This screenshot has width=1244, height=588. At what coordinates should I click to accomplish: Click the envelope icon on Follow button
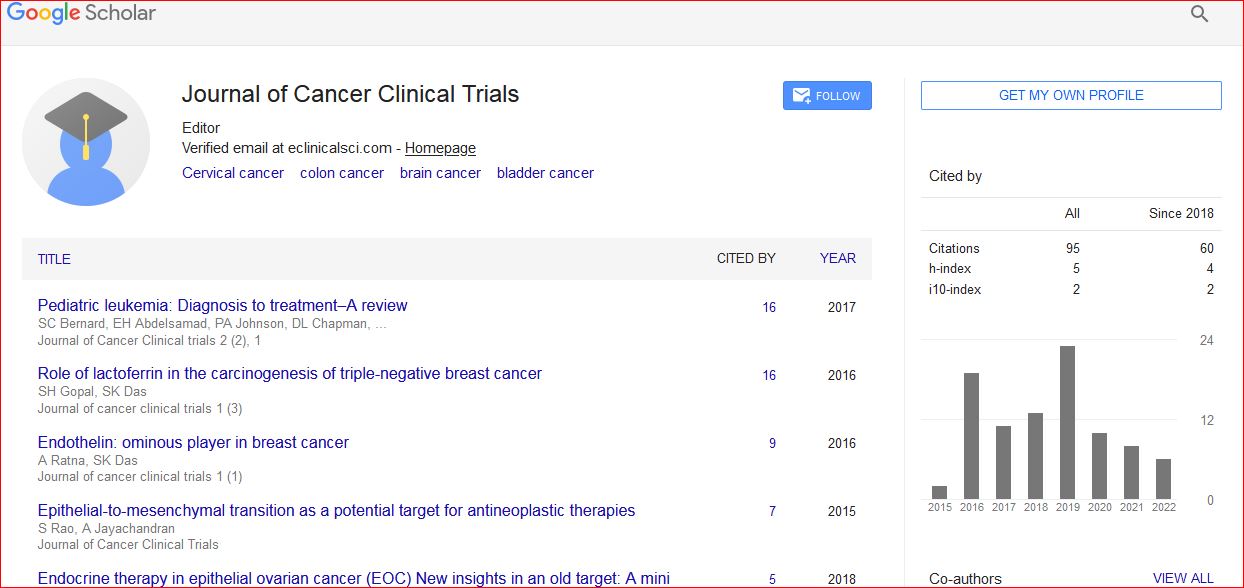[801, 95]
